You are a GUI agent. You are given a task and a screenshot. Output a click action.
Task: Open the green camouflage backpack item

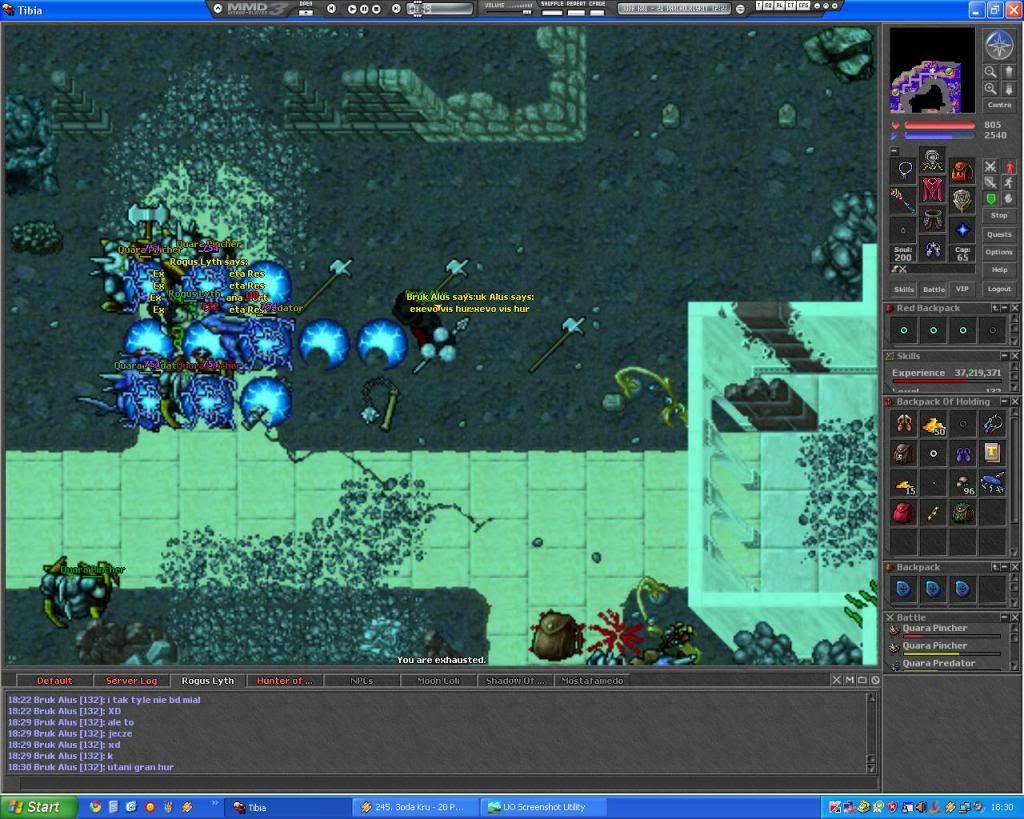(x=963, y=513)
